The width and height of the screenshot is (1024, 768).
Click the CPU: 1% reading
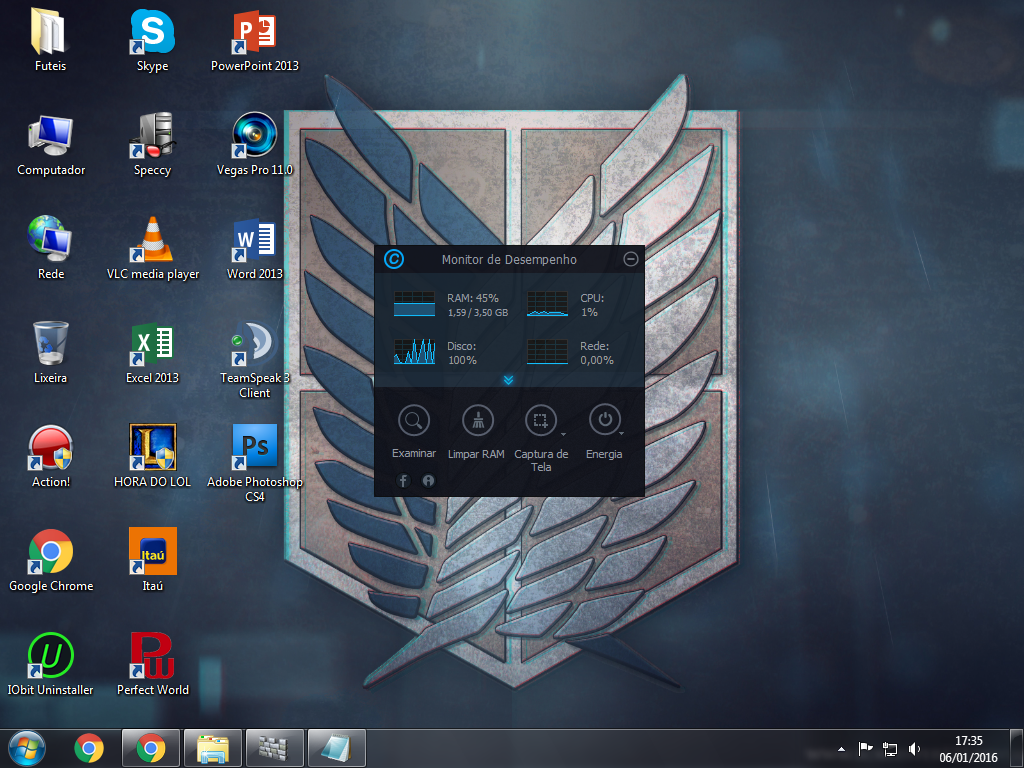pyautogui.click(x=592, y=305)
